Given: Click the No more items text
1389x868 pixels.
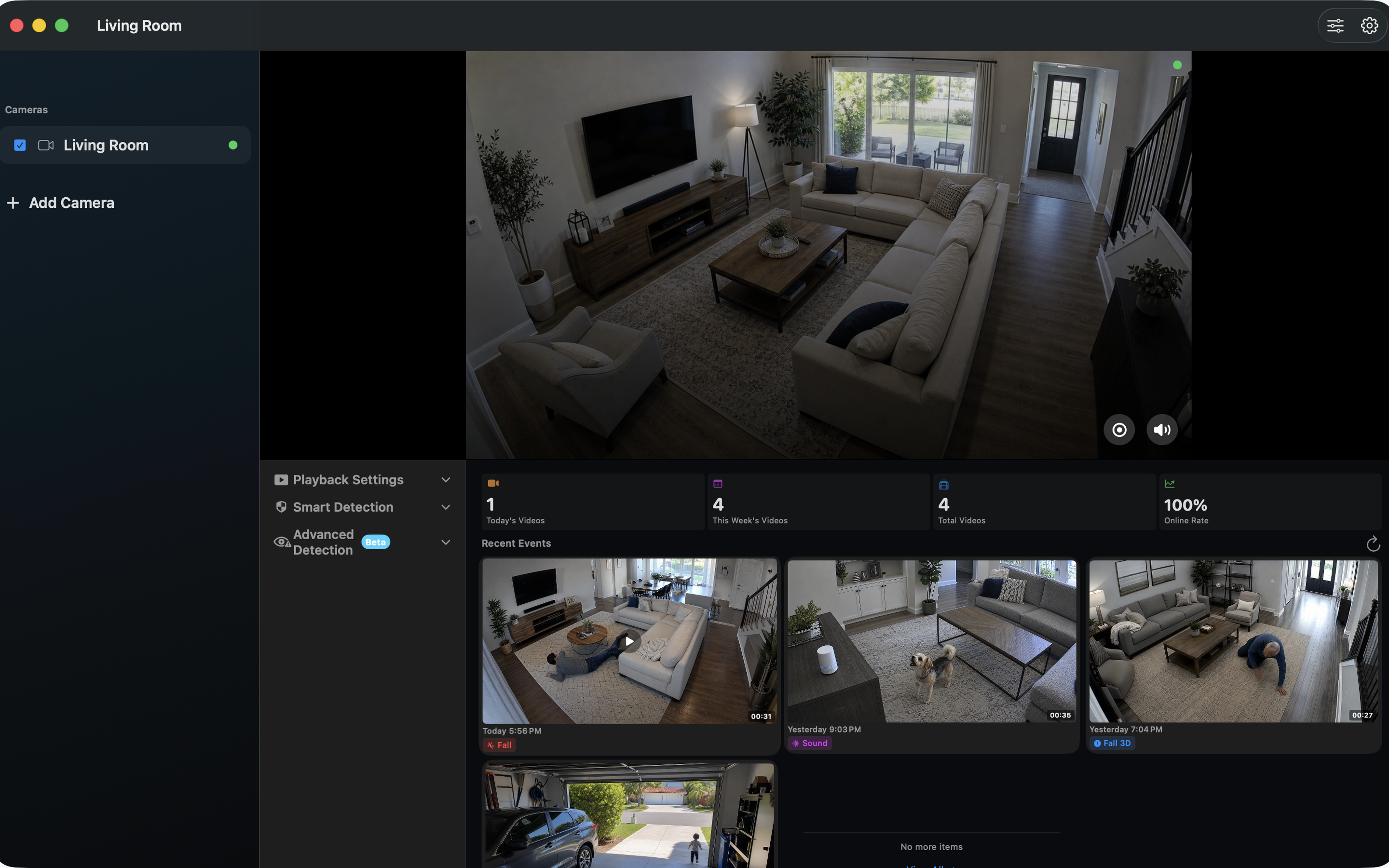Looking at the screenshot, I should tap(932, 847).
